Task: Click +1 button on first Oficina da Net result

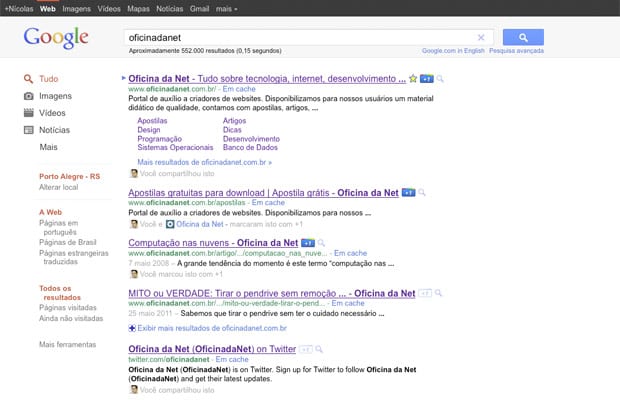Action: (427, 79)
